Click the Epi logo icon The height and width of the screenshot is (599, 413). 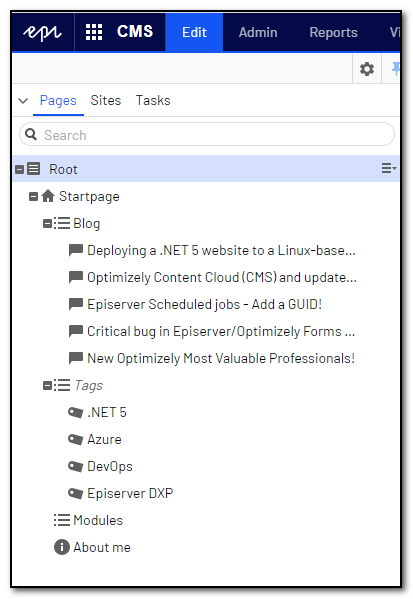point(42,32)
